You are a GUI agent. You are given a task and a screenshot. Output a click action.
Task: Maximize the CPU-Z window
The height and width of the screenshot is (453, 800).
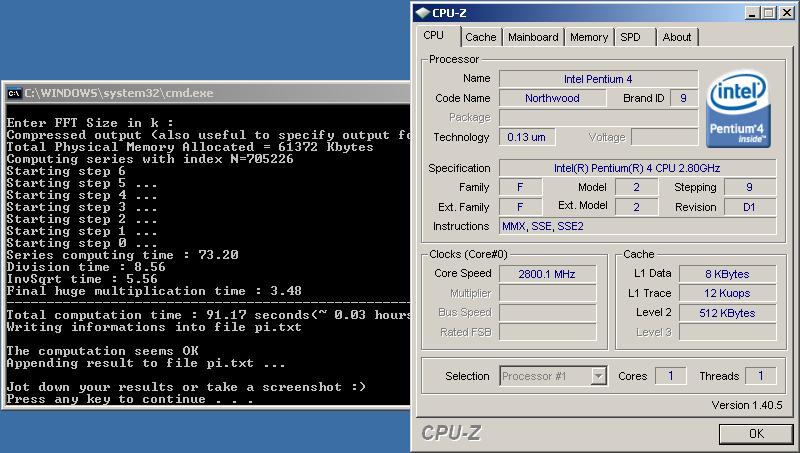(768, 13)
